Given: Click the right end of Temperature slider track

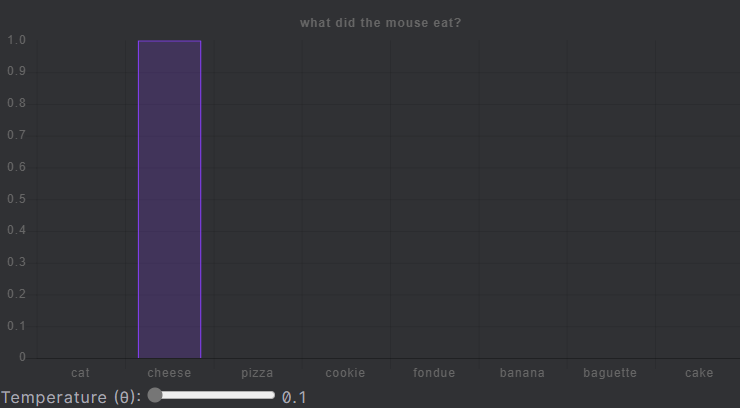Looking at the screenshot, I should tap(272, 395).
